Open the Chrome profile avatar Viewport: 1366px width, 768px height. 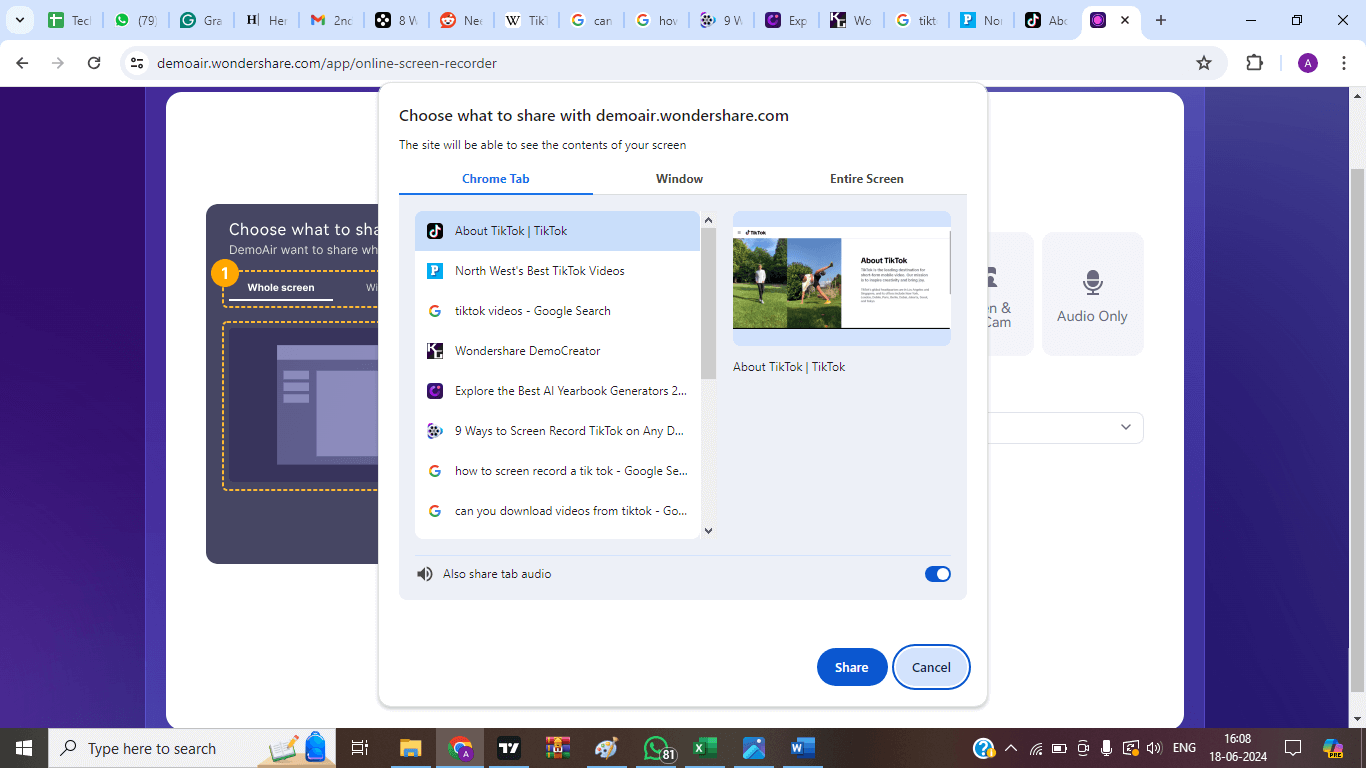1308,63
